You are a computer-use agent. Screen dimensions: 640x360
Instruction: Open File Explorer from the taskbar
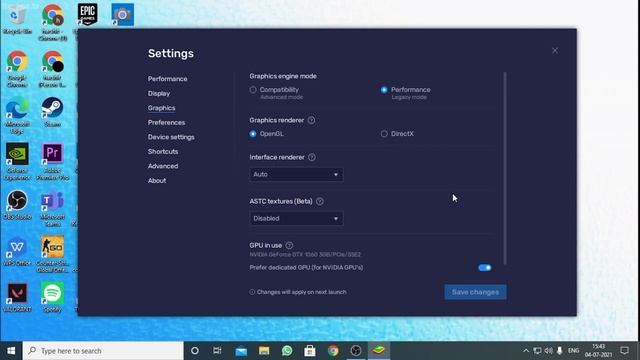[264, 351]
